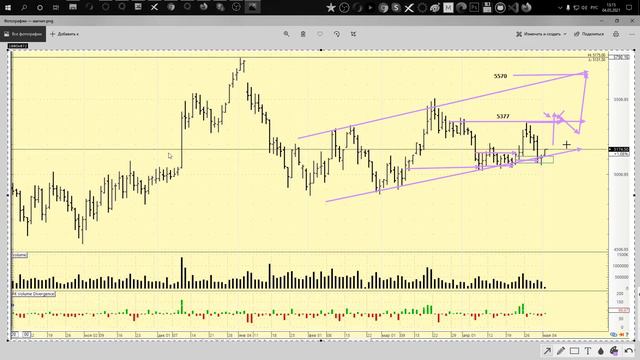Open the floppy disk app in taskbar
The height and width of the screenshot is (360, 640).
click(487, 7)
